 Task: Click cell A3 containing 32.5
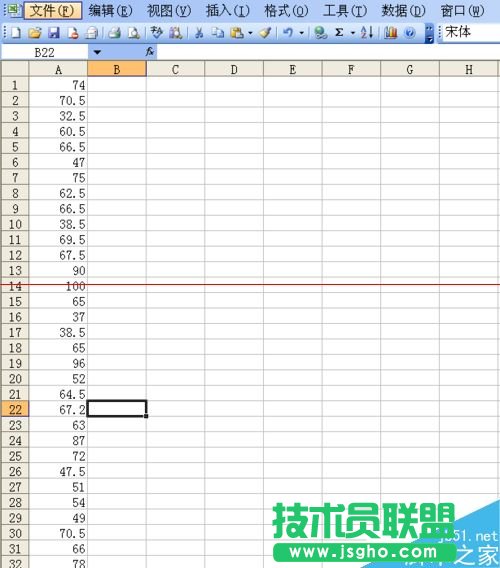[58, 115]
